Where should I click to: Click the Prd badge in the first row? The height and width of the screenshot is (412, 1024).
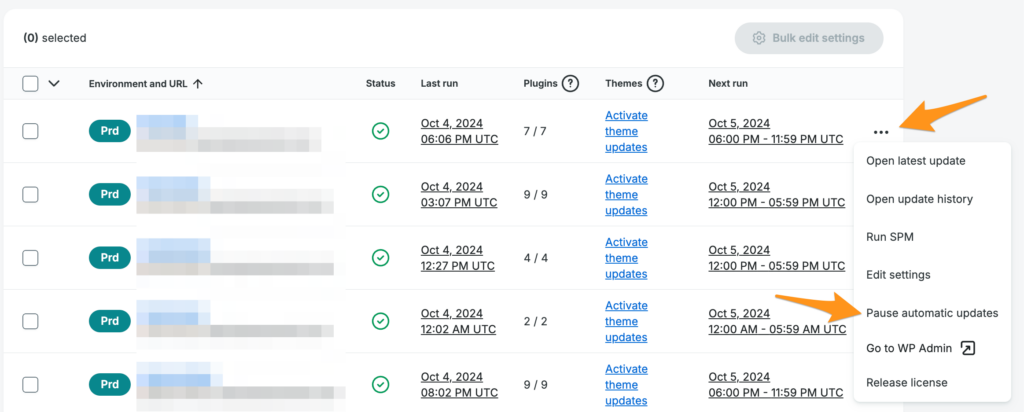click(x=109, y=131)
